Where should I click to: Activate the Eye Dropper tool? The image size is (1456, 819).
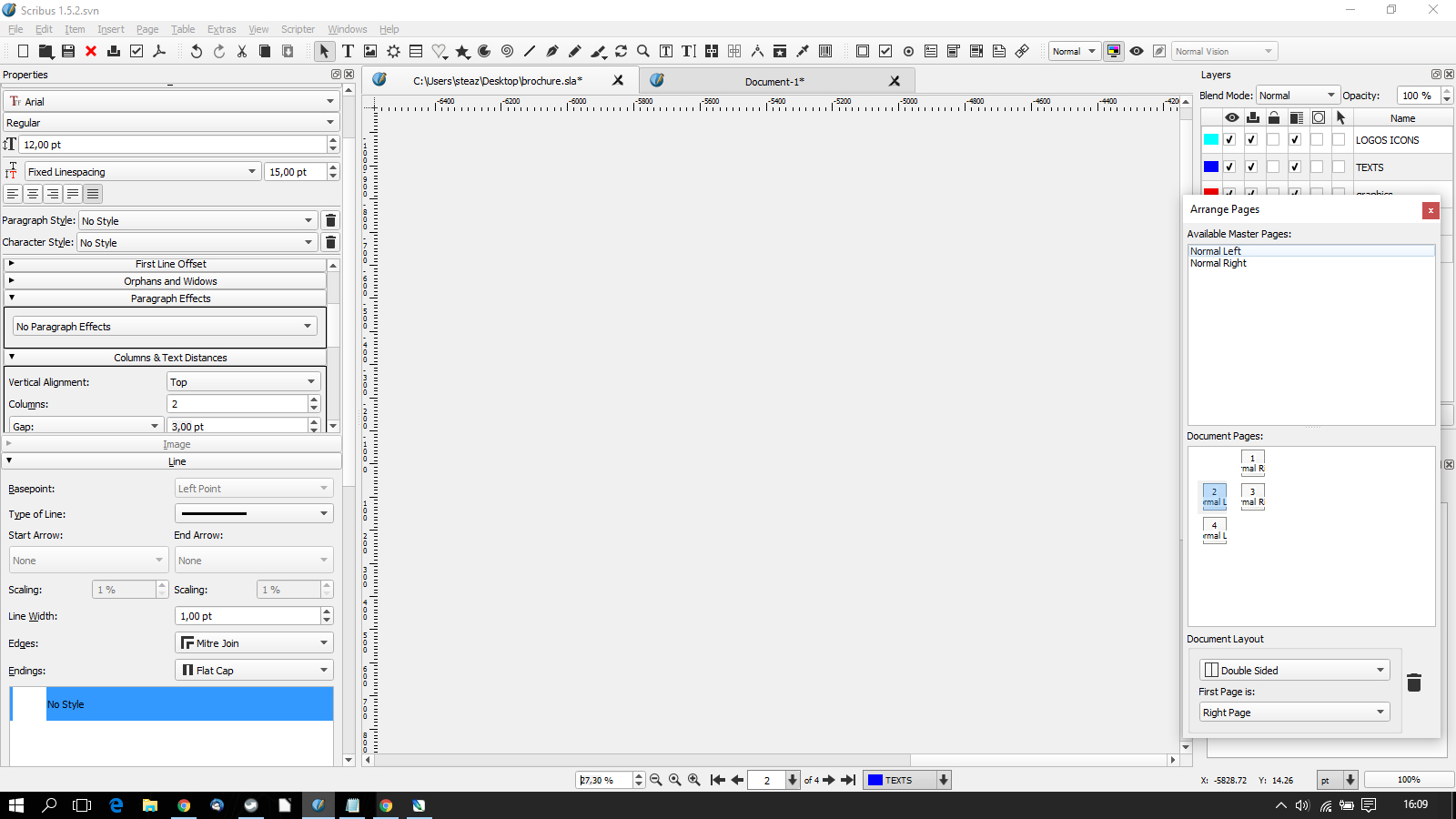point(803,52)
